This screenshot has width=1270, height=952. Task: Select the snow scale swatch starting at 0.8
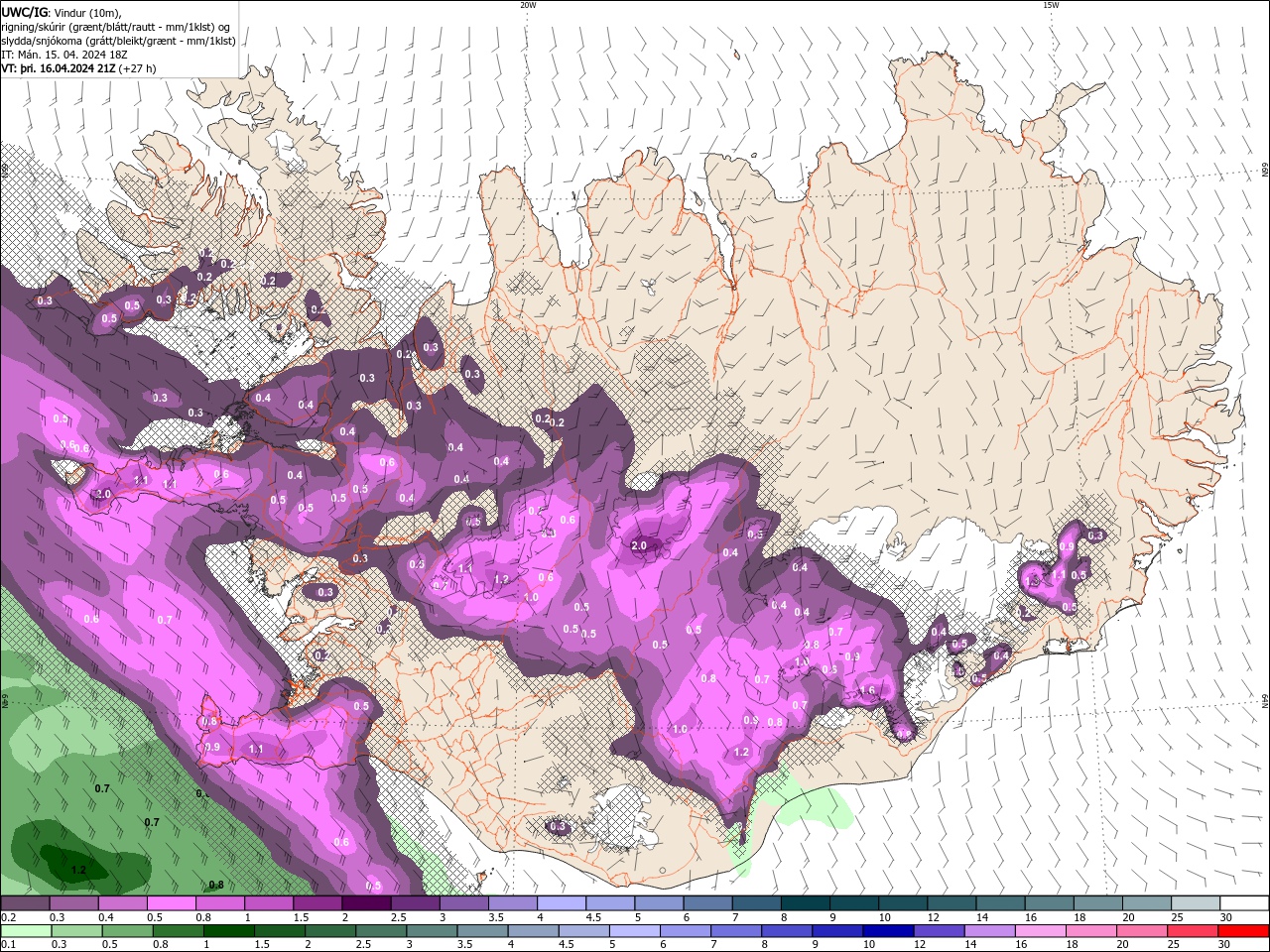click(219, 903)
